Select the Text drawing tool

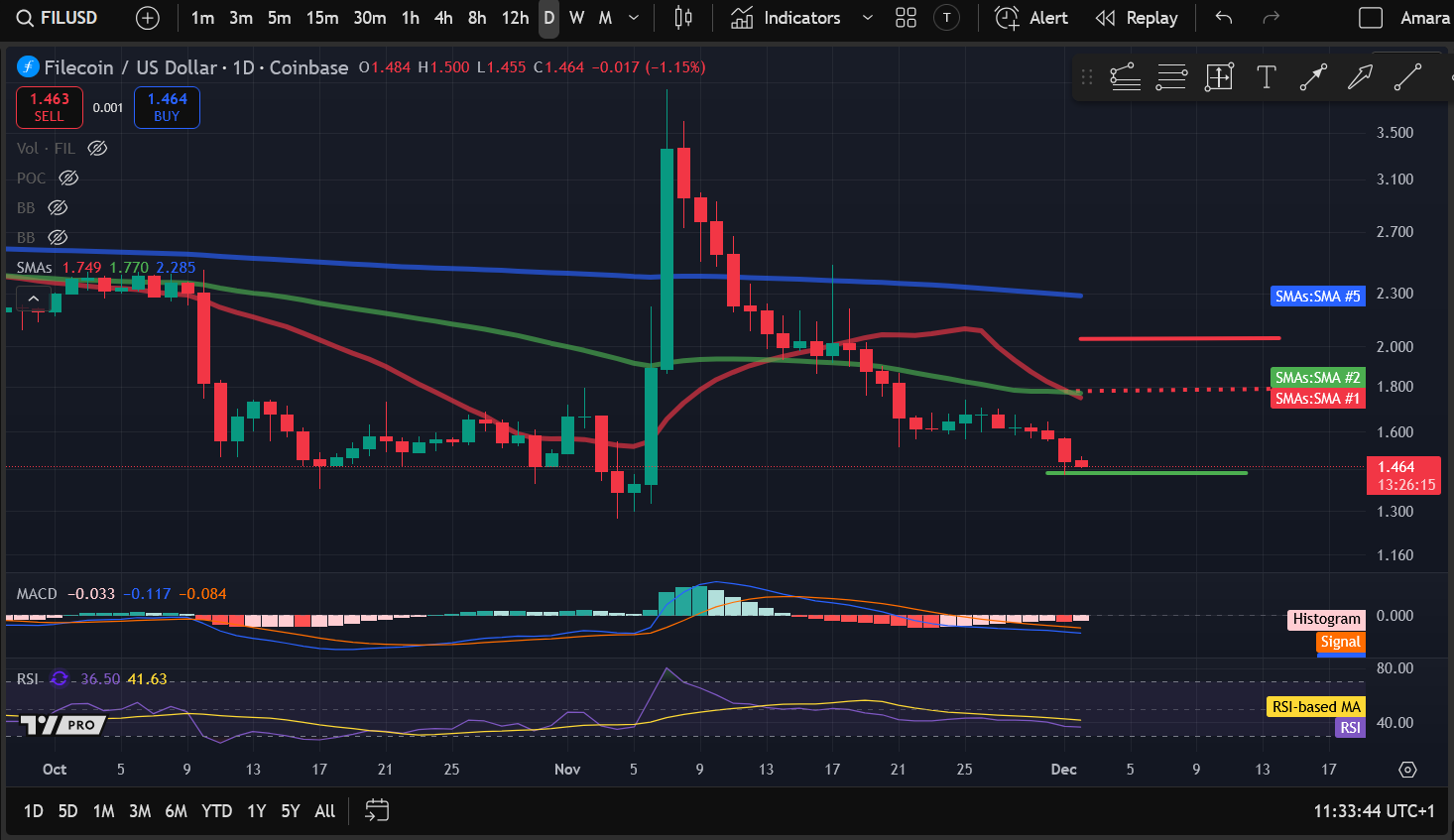[1266, 77]
